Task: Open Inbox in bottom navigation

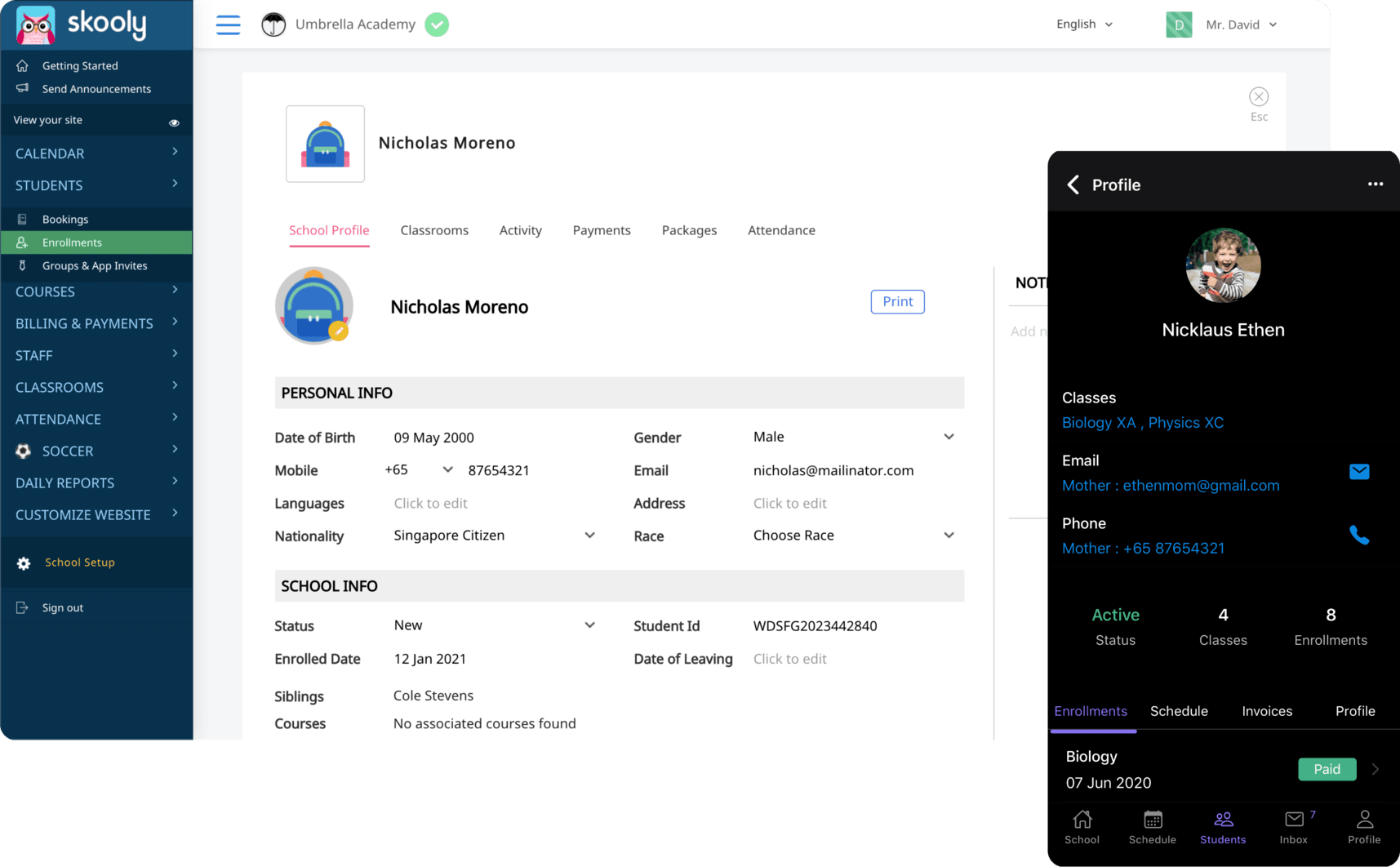Action: click(1294, 826)
